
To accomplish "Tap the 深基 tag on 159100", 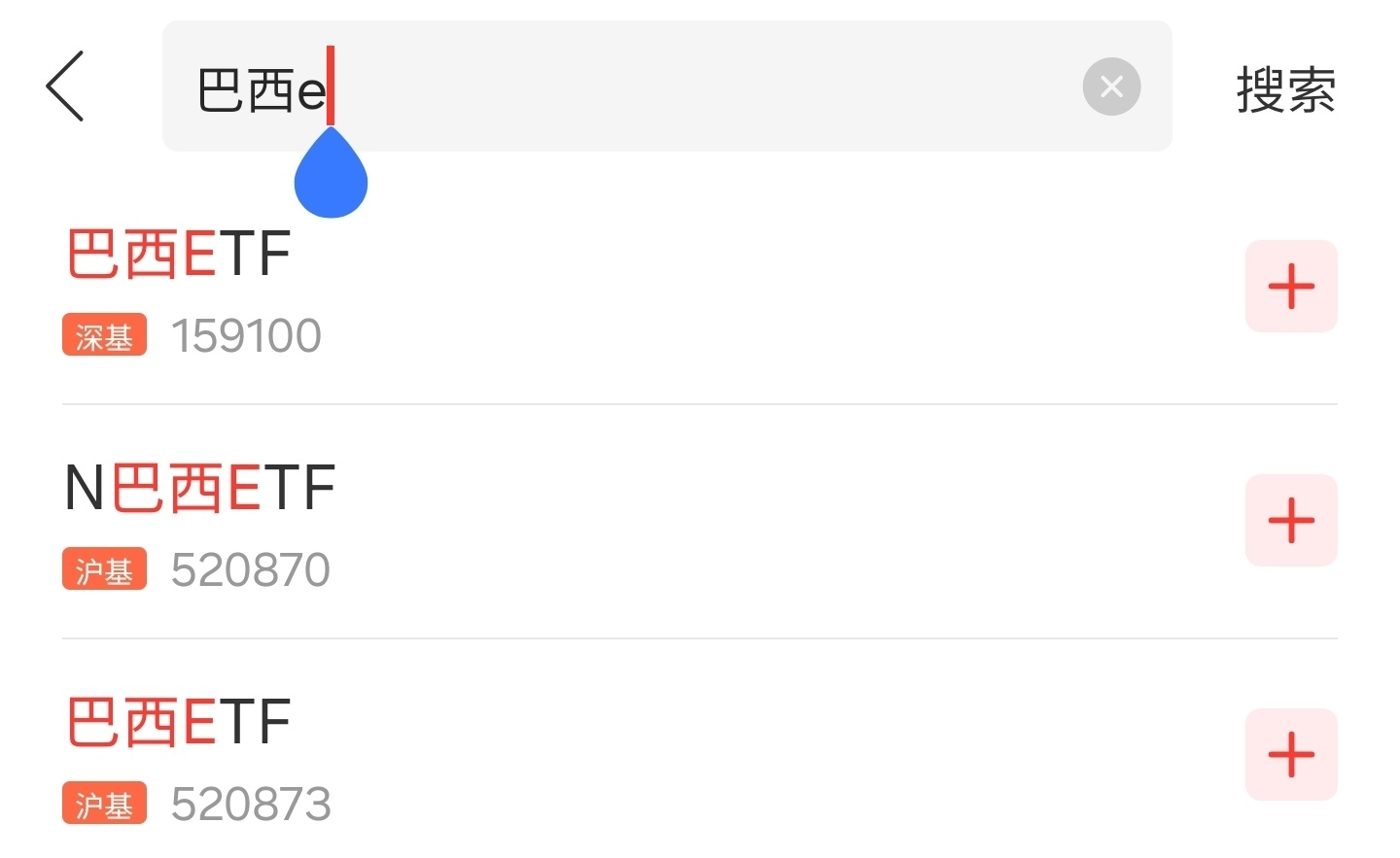I will (x=104, y=335).
